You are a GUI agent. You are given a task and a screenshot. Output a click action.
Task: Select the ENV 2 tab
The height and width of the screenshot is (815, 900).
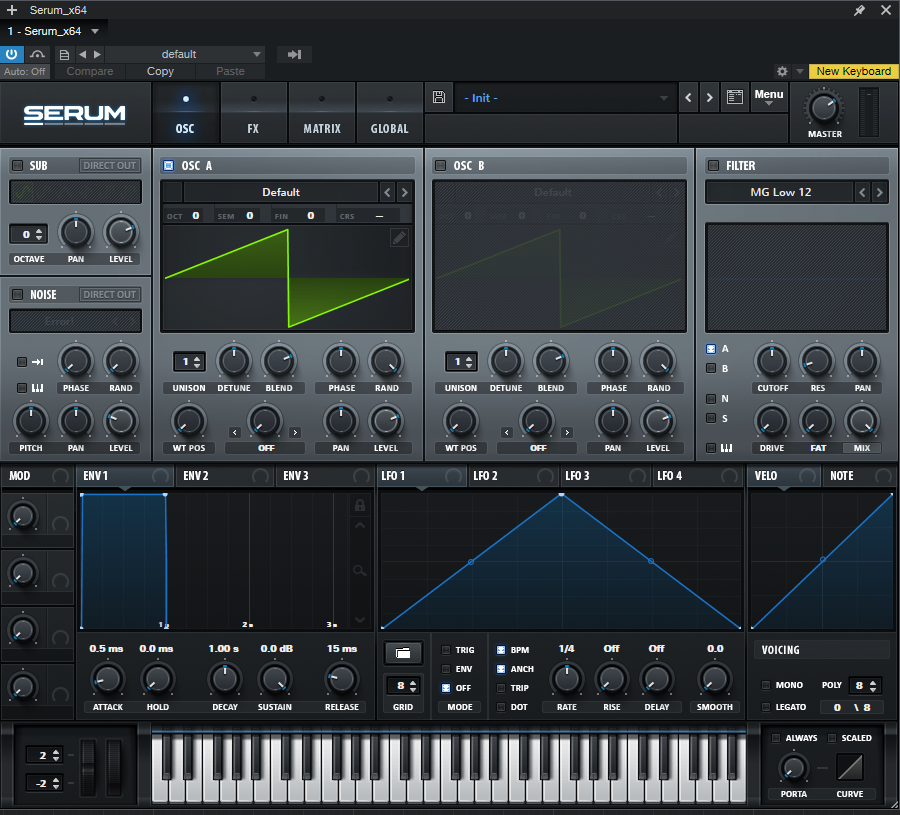tap(226, 476)
